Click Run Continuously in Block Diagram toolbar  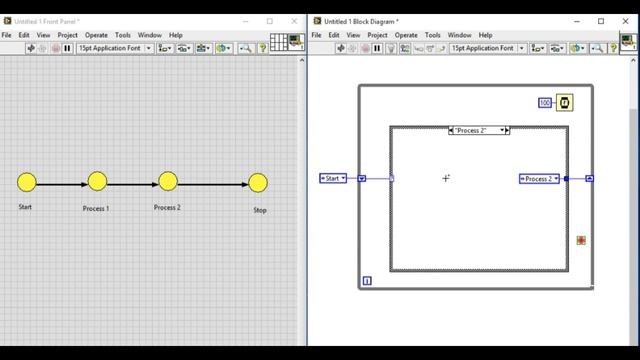pyautogui.click(x=353, y=49)
